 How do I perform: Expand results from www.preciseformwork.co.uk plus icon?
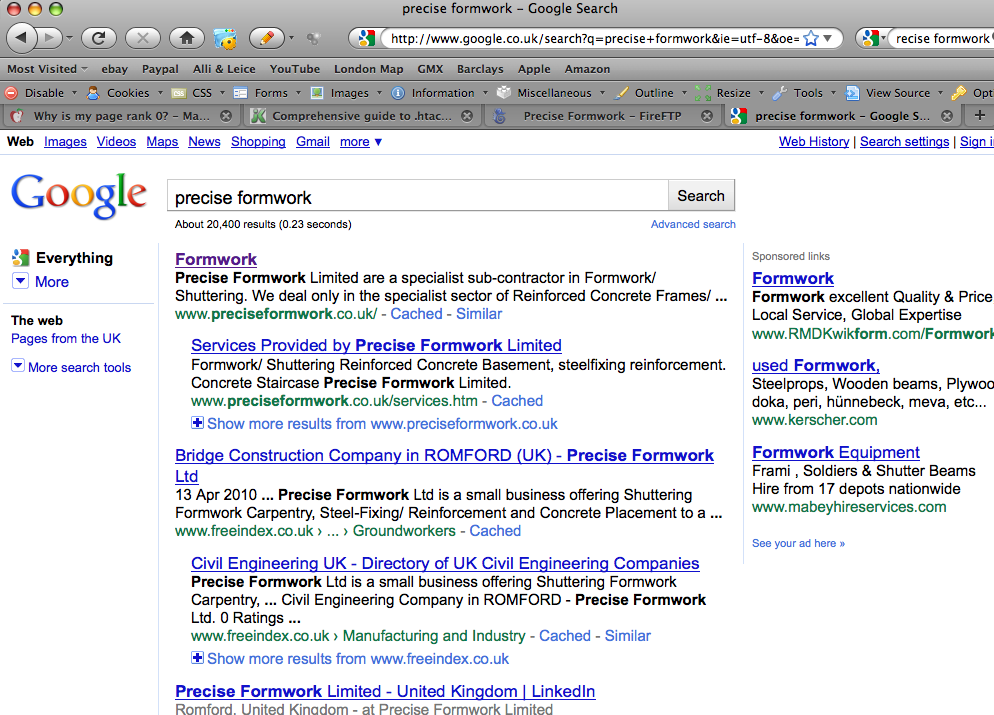tap(198, 423)
